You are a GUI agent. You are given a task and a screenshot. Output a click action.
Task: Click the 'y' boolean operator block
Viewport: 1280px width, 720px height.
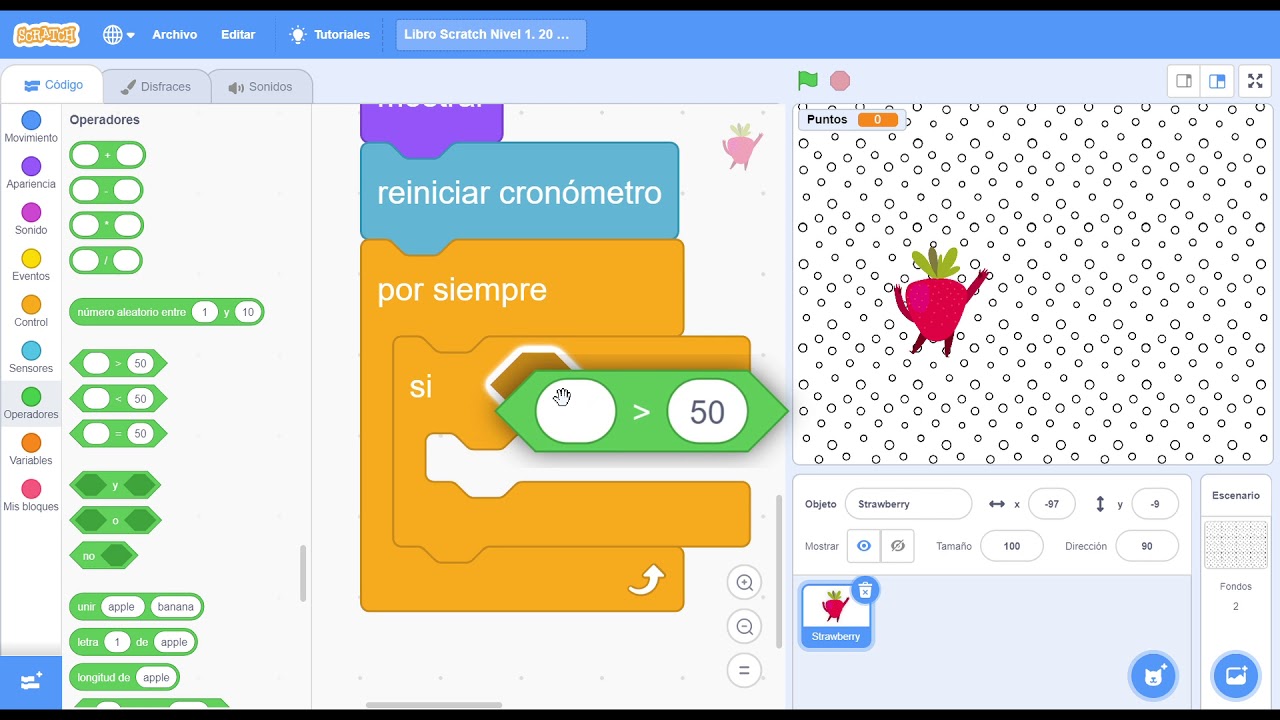(115, 485)
